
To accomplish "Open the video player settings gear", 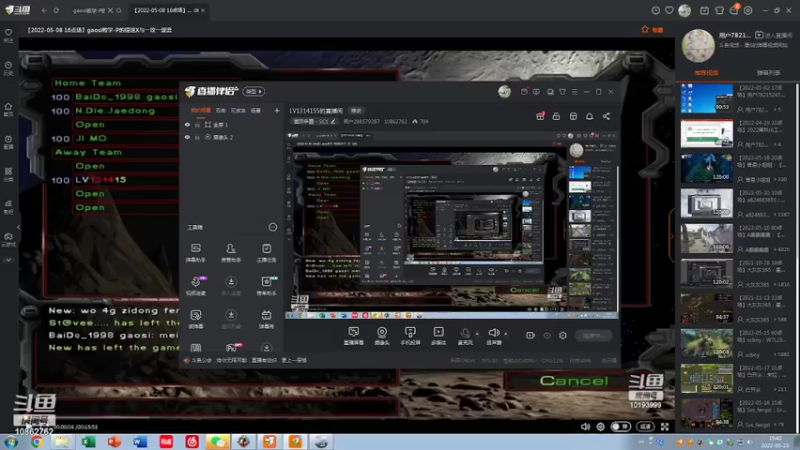I will [x=601, y=427].
